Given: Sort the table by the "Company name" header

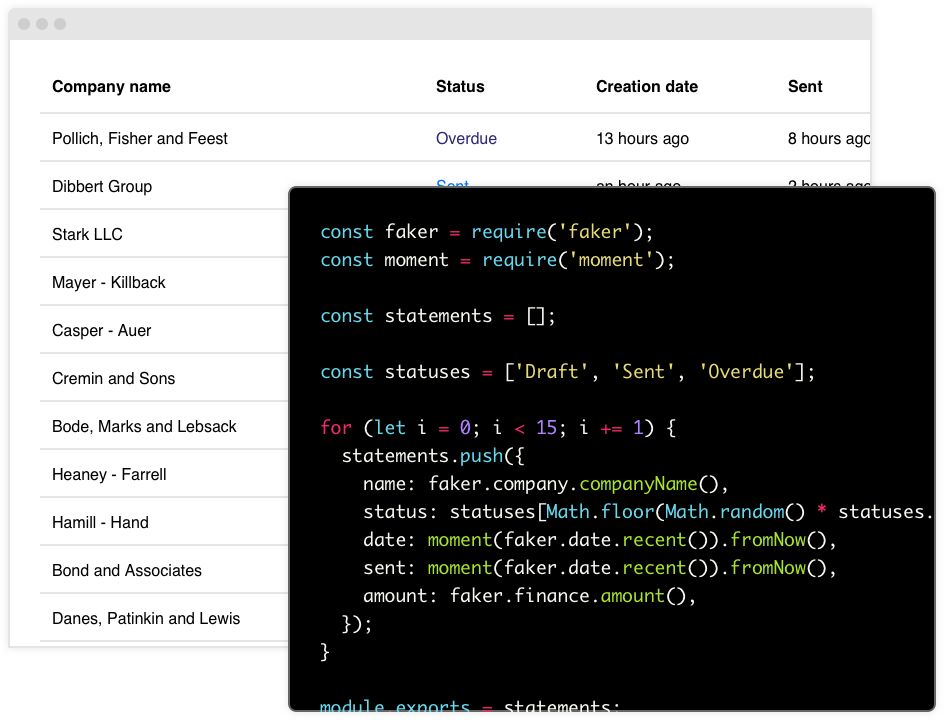Looking at the screenshot, I should [x=111, y=87].
